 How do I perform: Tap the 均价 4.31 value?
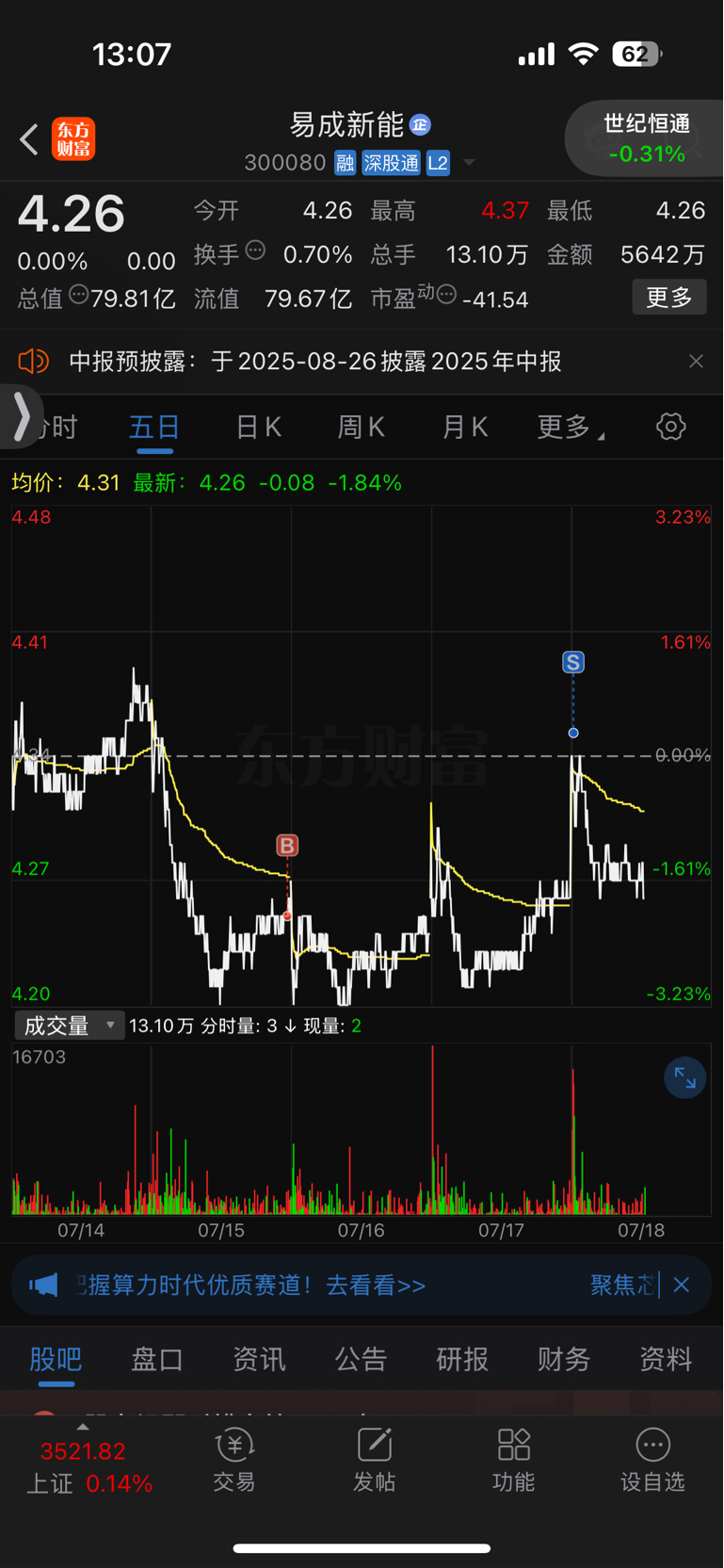pyautogui.click(x=98, y=483)
